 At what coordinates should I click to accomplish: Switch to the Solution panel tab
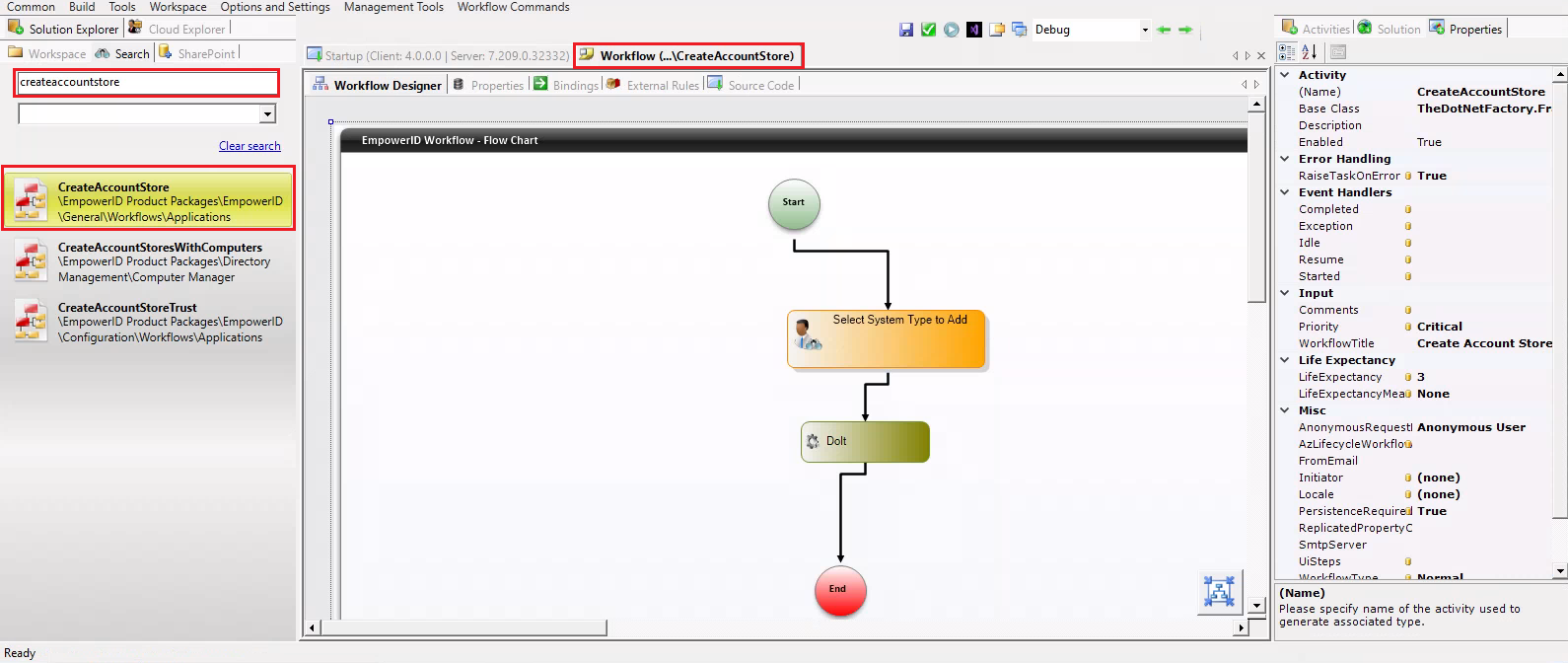coord(1390,29)
